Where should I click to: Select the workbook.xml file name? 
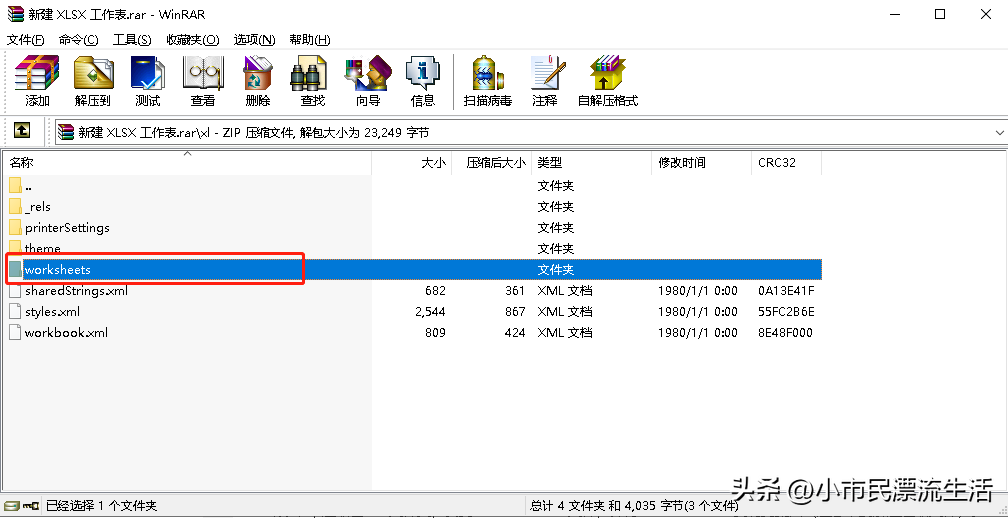(x=66, y=332)
